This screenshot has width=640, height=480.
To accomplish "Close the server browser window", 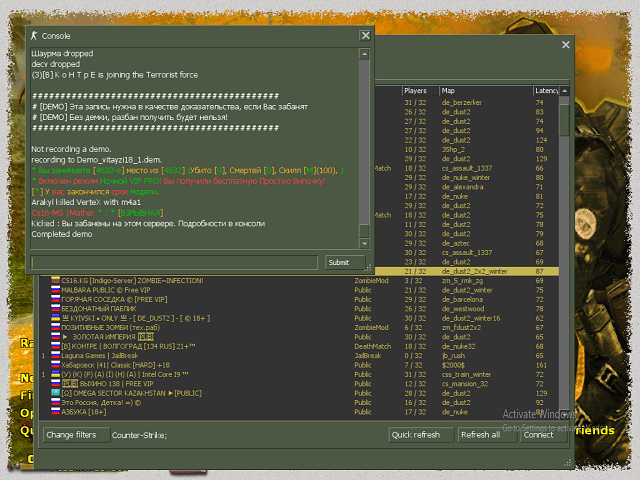I will 565,44.
